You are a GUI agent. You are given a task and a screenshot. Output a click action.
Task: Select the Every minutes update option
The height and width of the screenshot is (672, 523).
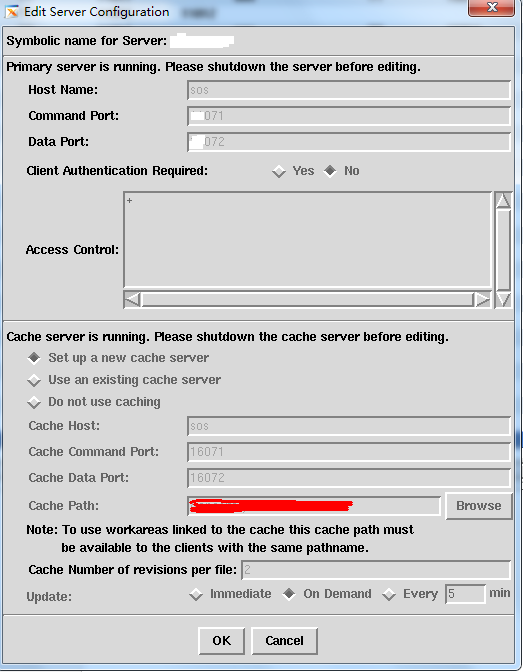click(x=389, y=594)
